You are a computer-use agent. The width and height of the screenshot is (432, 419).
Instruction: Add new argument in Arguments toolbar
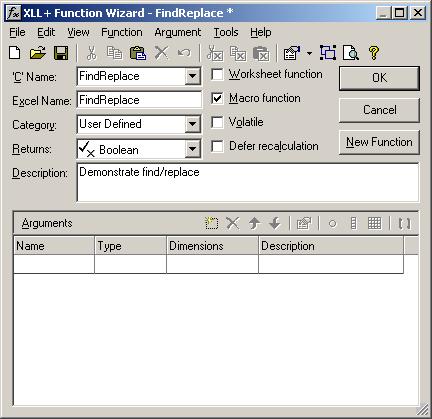pyautogui.click(x=211, y=223)
